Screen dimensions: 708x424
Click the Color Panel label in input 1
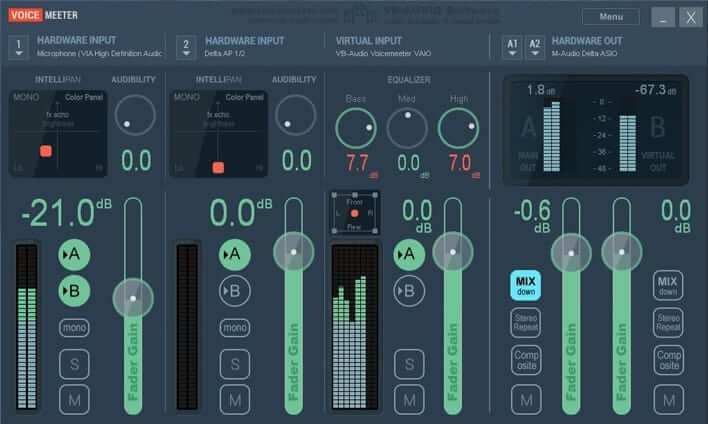pyautogui.click(x=84, y=97)
